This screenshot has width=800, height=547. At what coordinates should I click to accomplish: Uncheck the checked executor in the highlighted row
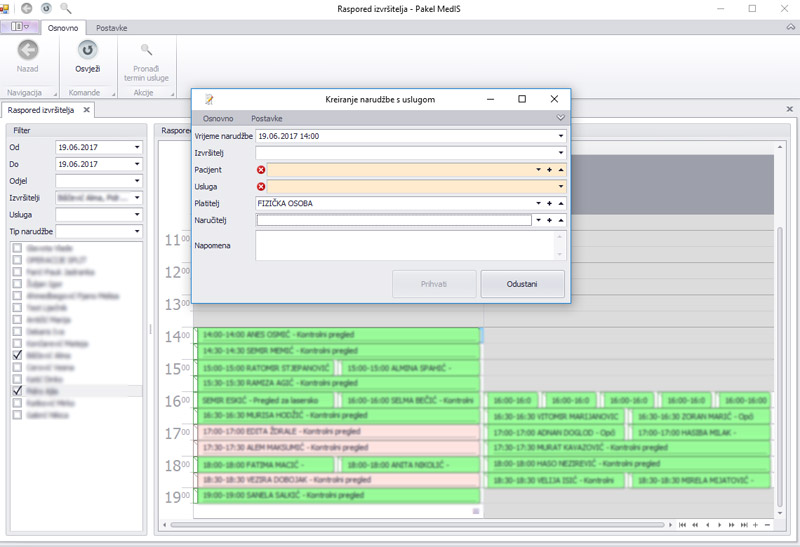click(x=17, y=391)
